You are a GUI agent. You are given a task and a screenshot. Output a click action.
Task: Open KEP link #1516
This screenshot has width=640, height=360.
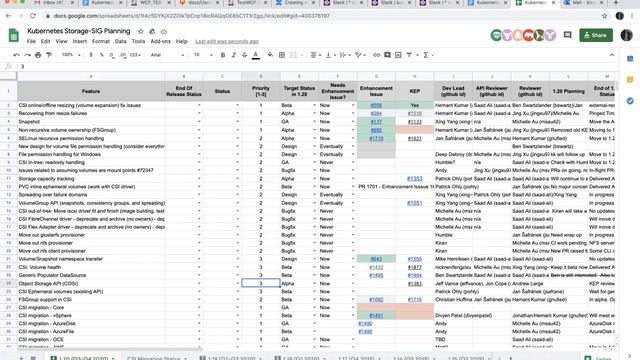(x=415, y=113)
